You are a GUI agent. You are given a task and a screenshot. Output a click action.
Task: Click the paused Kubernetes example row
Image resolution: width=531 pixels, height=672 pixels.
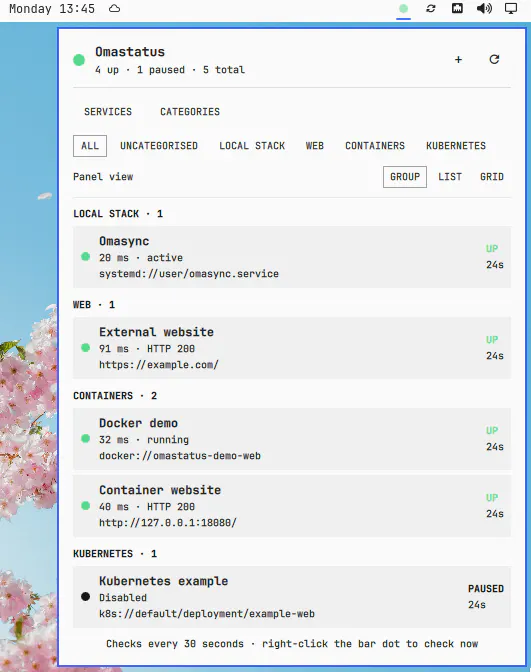(292, 597)
